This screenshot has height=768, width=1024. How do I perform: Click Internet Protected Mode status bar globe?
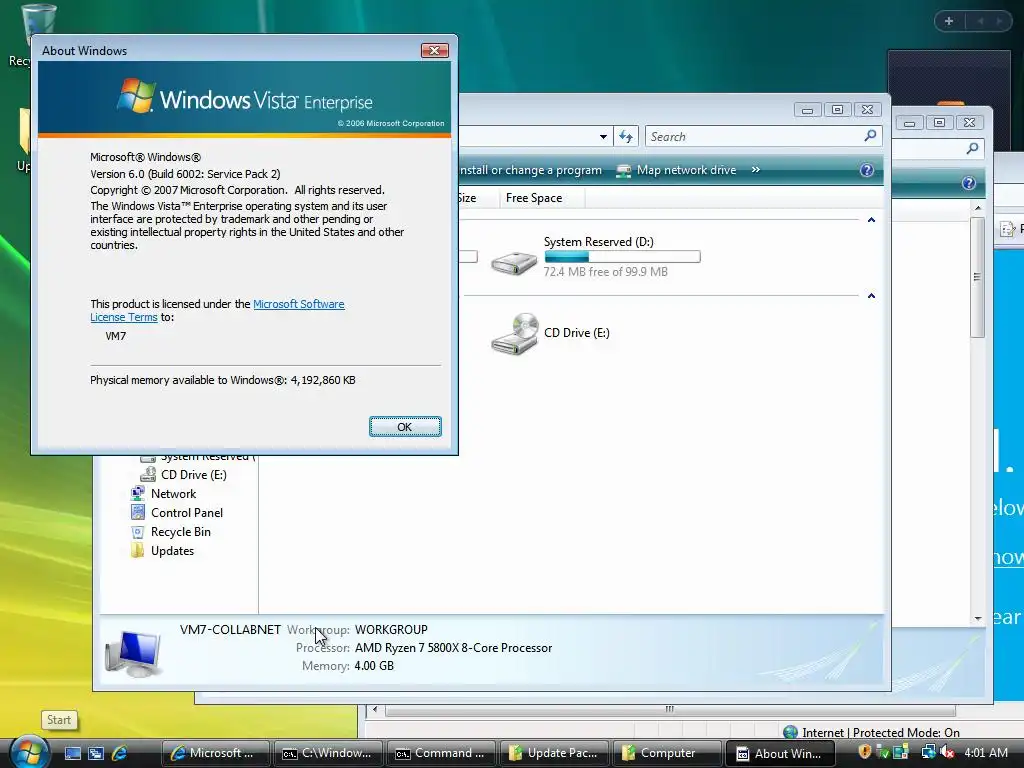tap(790, 732)
